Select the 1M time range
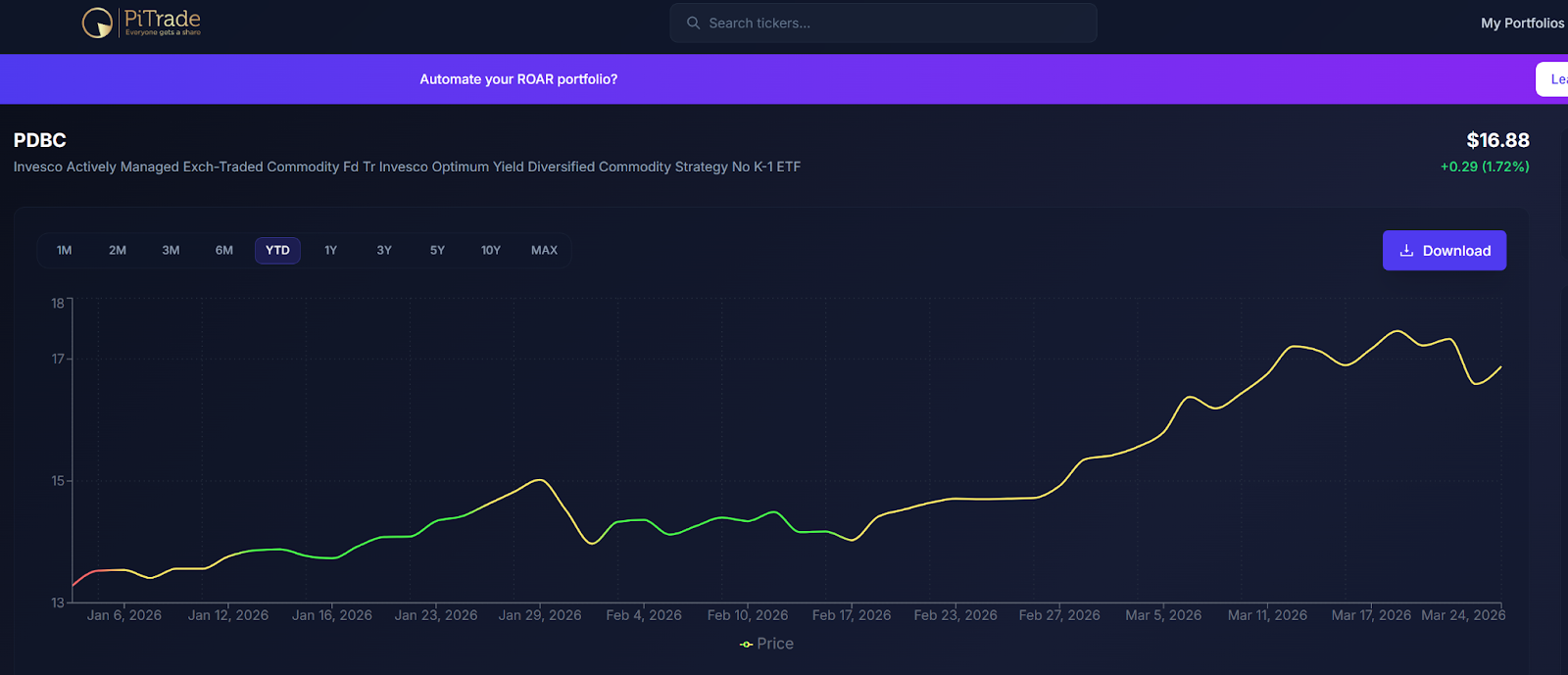1568x675 pixels. (65, 251)
